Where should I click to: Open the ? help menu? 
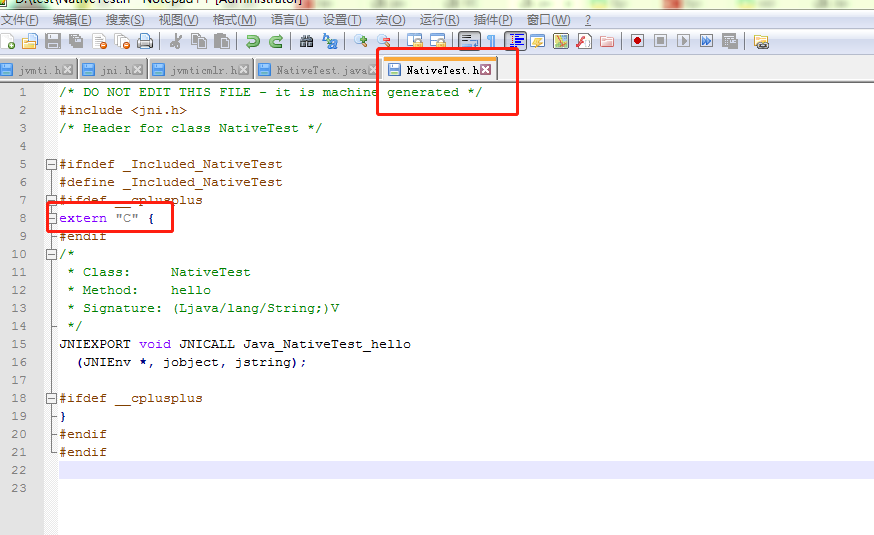[587, 20]
